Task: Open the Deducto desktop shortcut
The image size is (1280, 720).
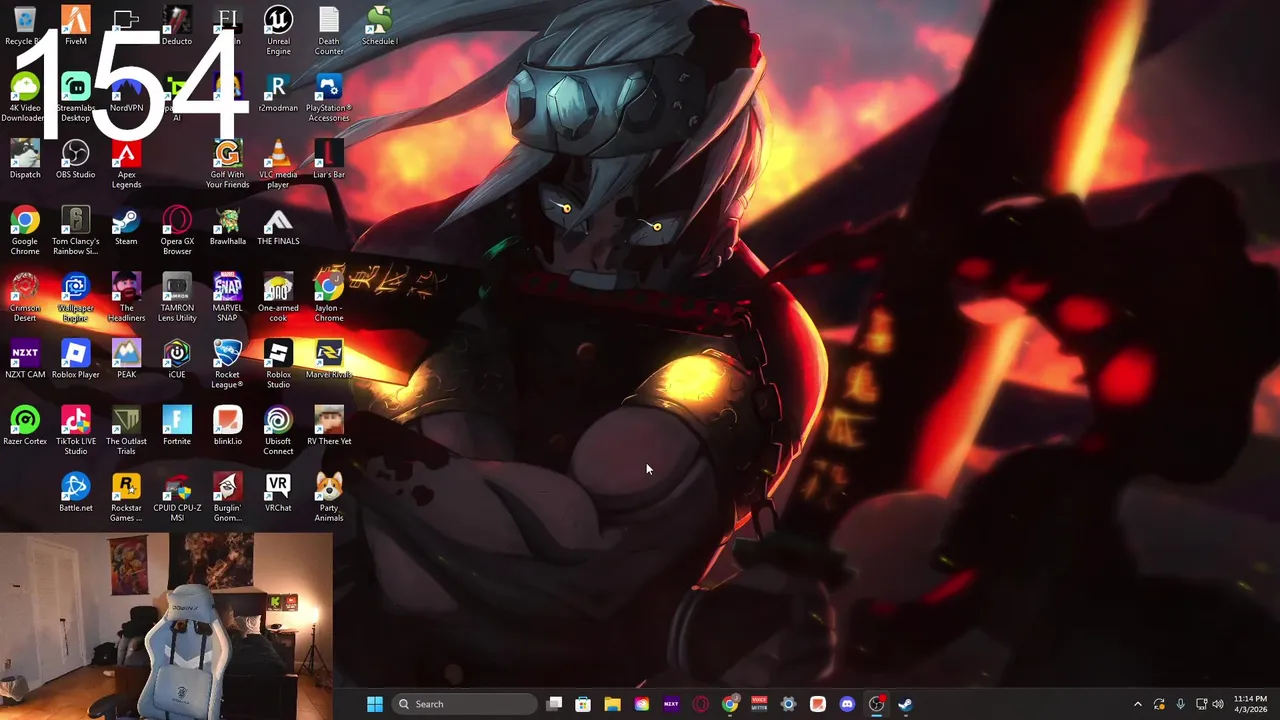Action: [x=177, y=26]
